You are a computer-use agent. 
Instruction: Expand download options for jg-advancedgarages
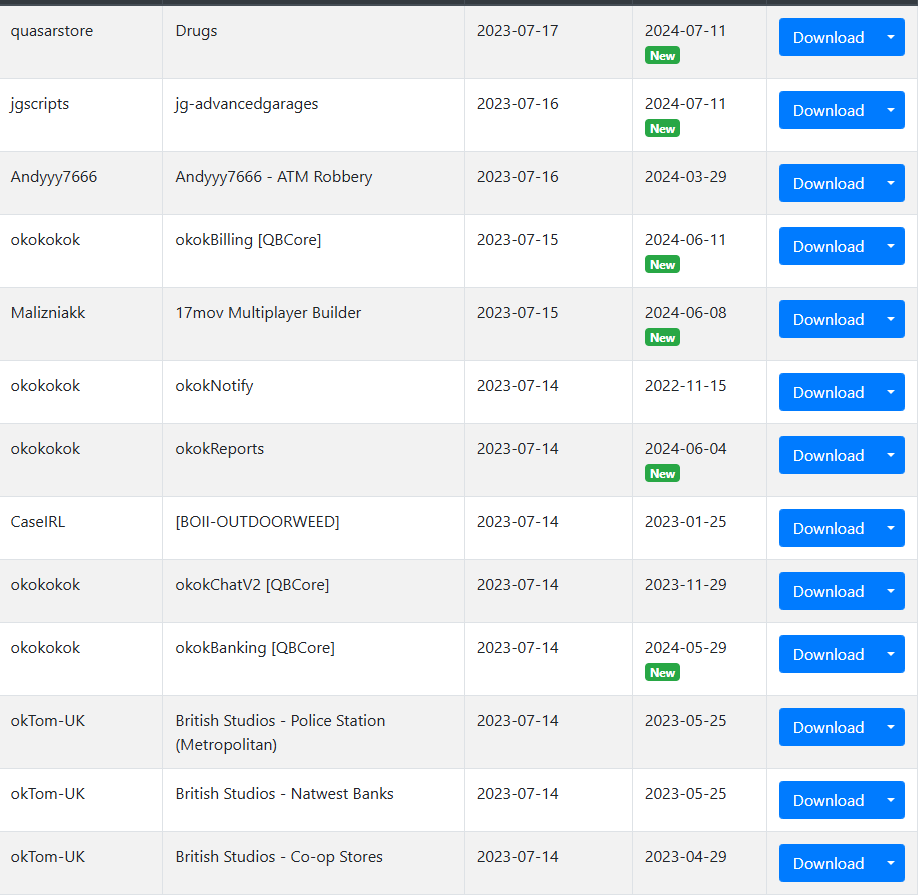point(891,110)
